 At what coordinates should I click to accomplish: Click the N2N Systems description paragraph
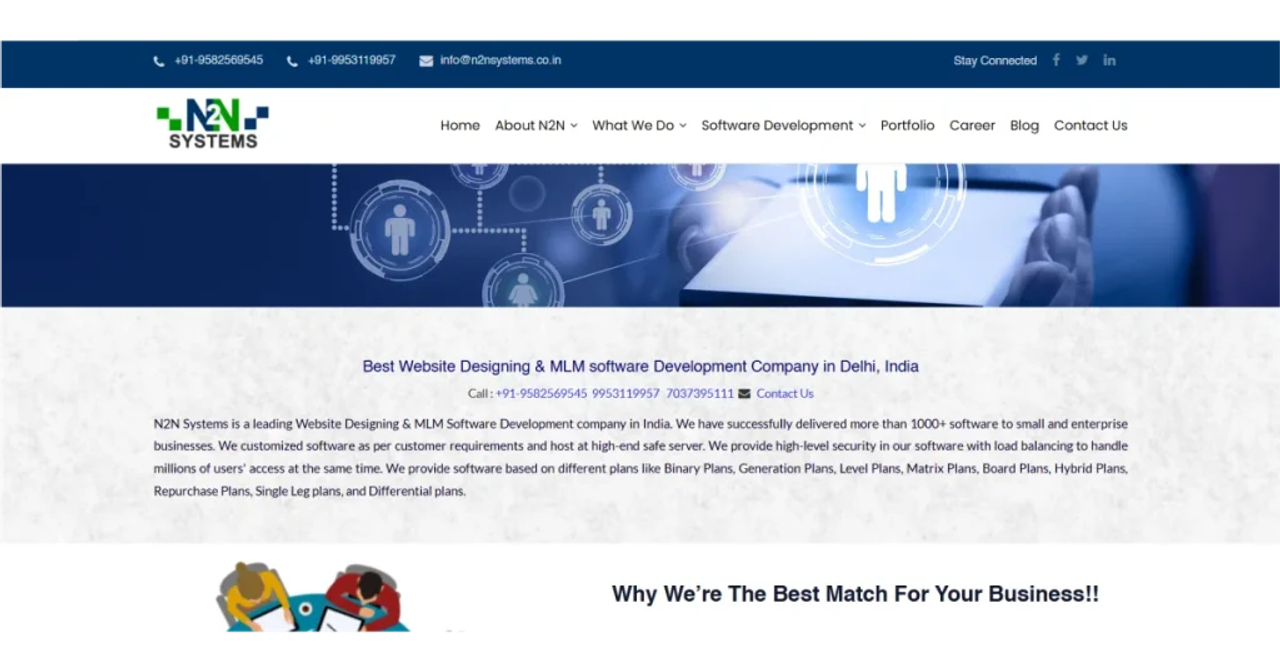coord(640,457)
